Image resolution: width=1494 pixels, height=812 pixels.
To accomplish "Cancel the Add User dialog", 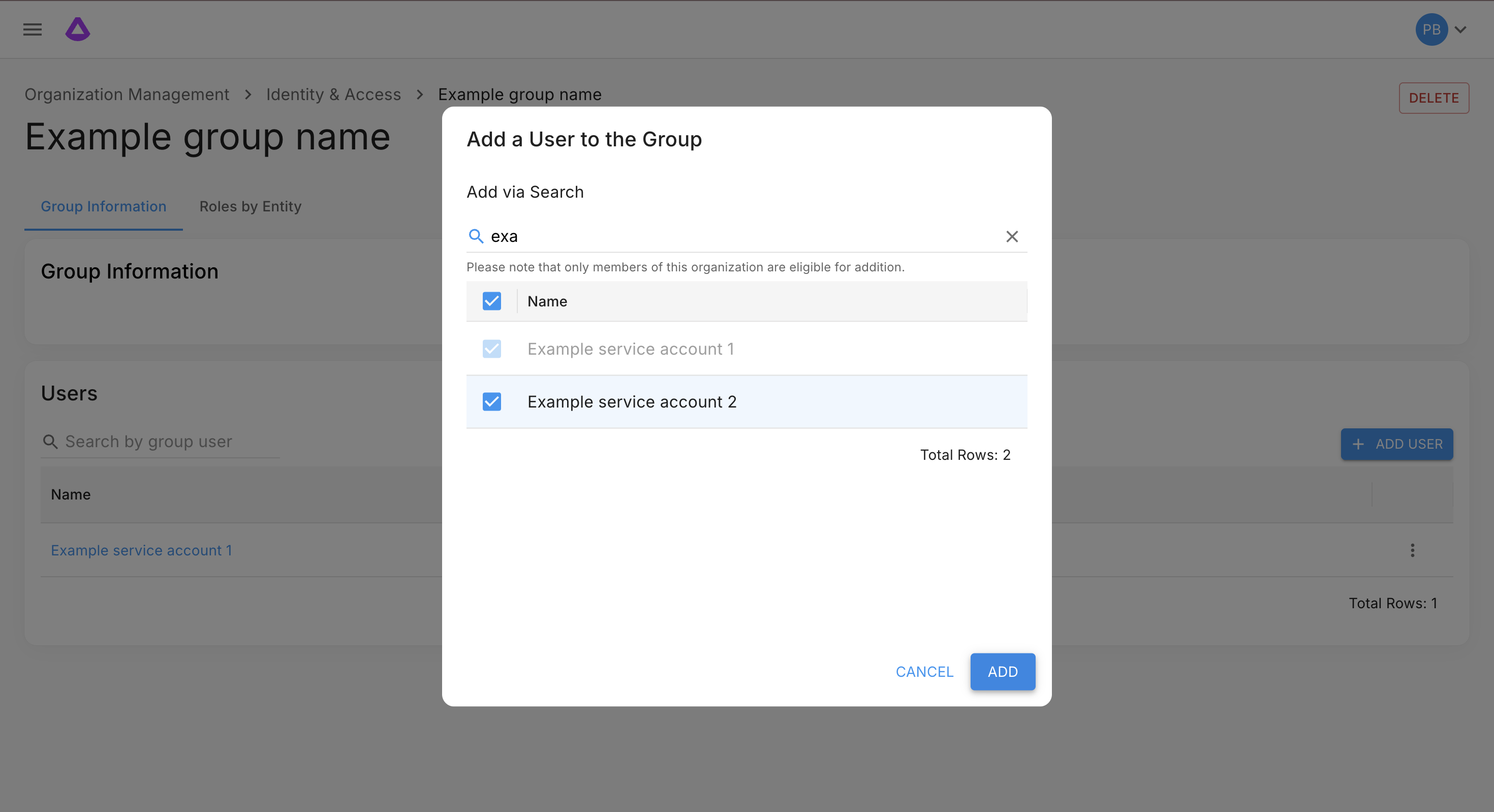I will pos(924,672).
